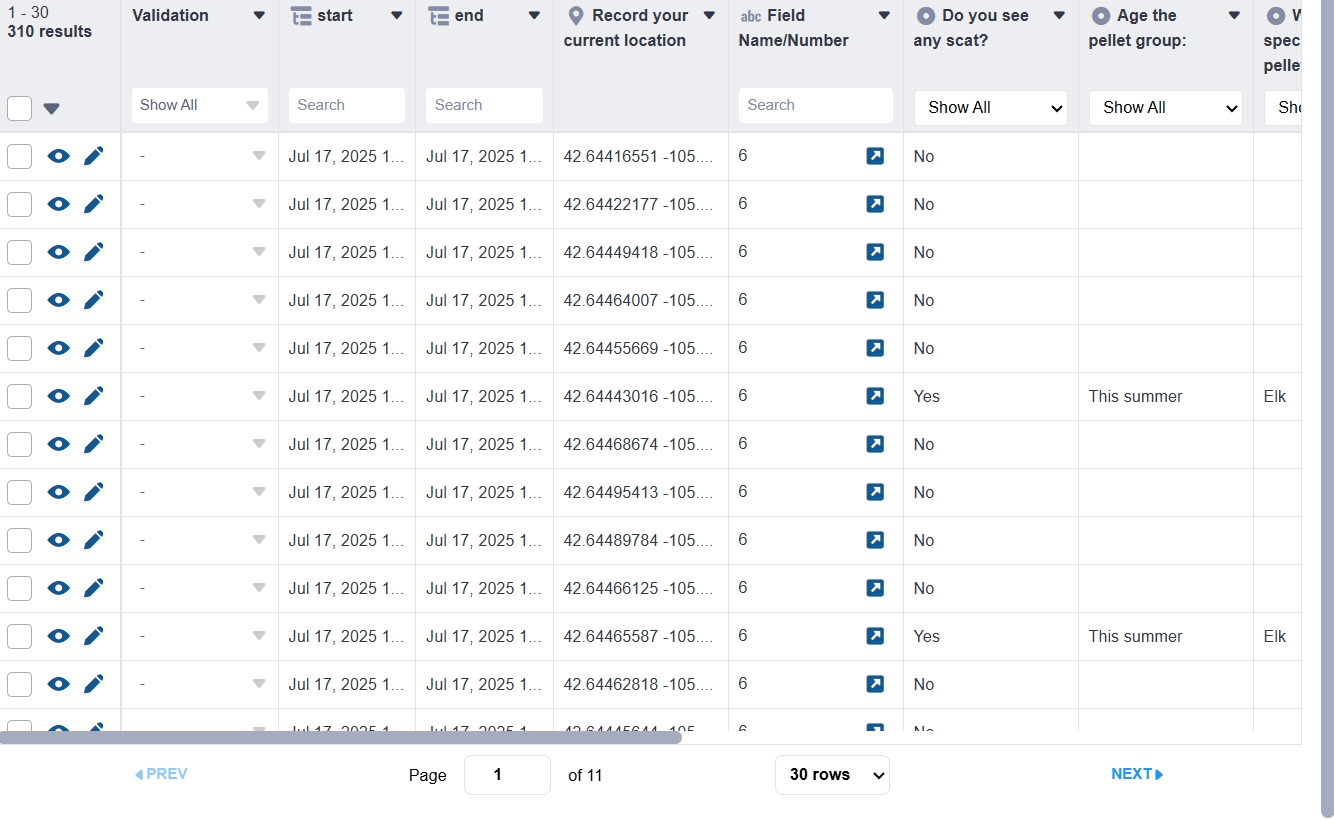Go to the next page with NEXT
The image size is (1334, 820).
[x=1136, y=773]
